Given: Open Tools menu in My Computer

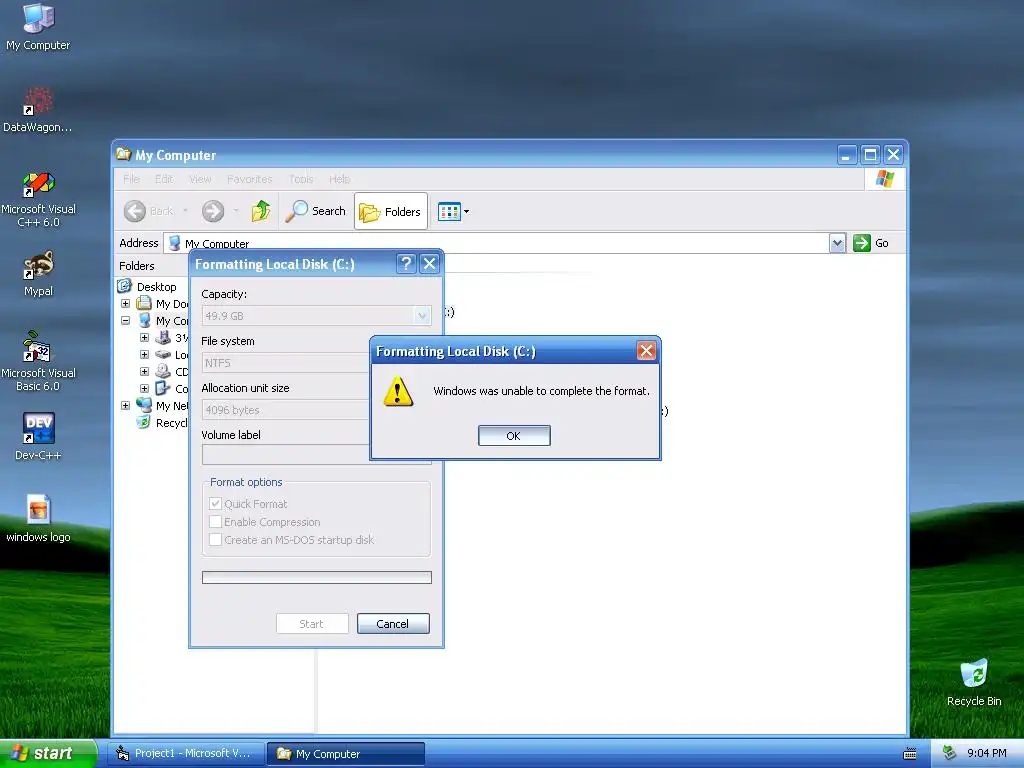Looking at the screenshot, I should 301,179.
